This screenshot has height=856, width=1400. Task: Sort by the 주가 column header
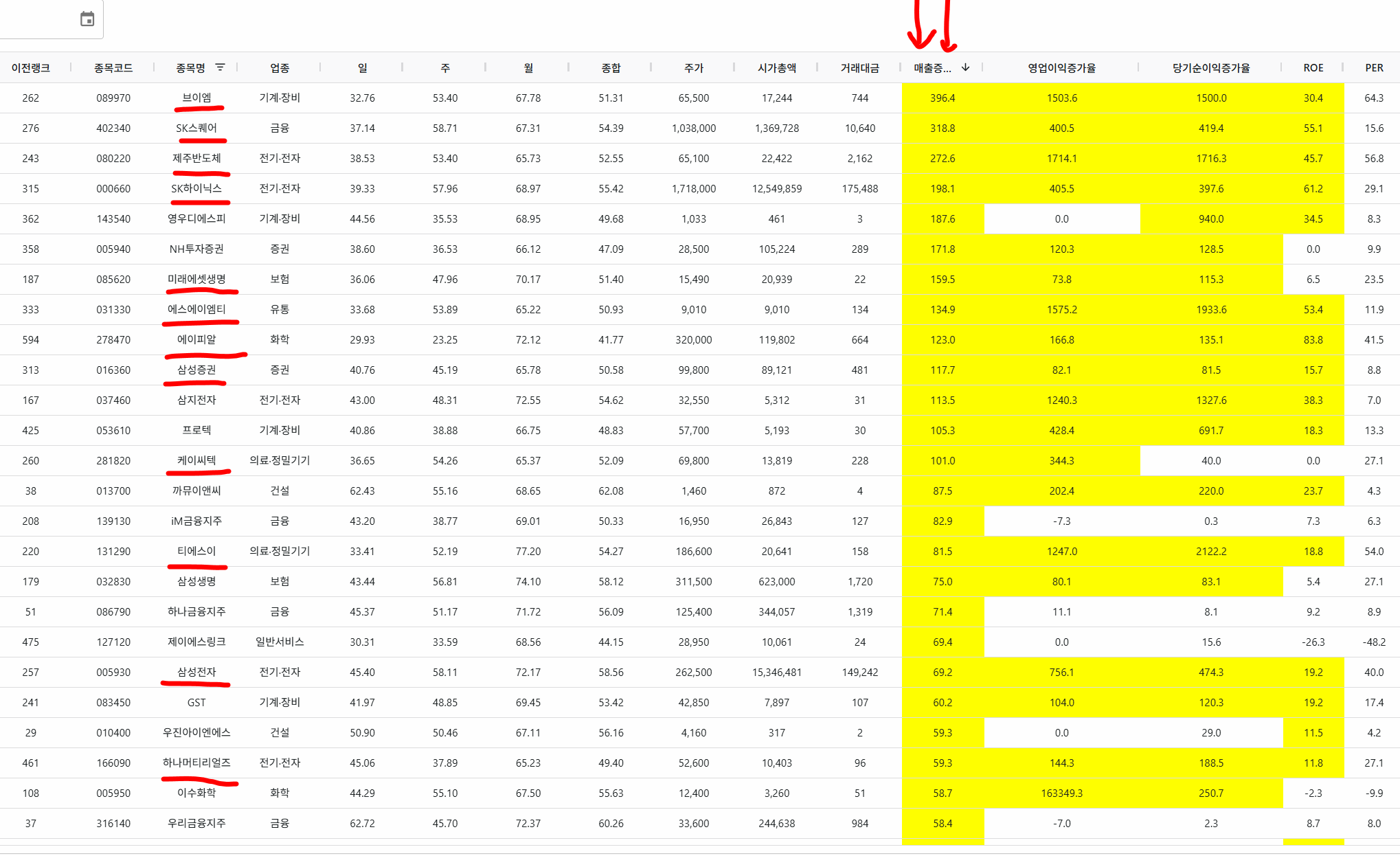tap(694, 68)
